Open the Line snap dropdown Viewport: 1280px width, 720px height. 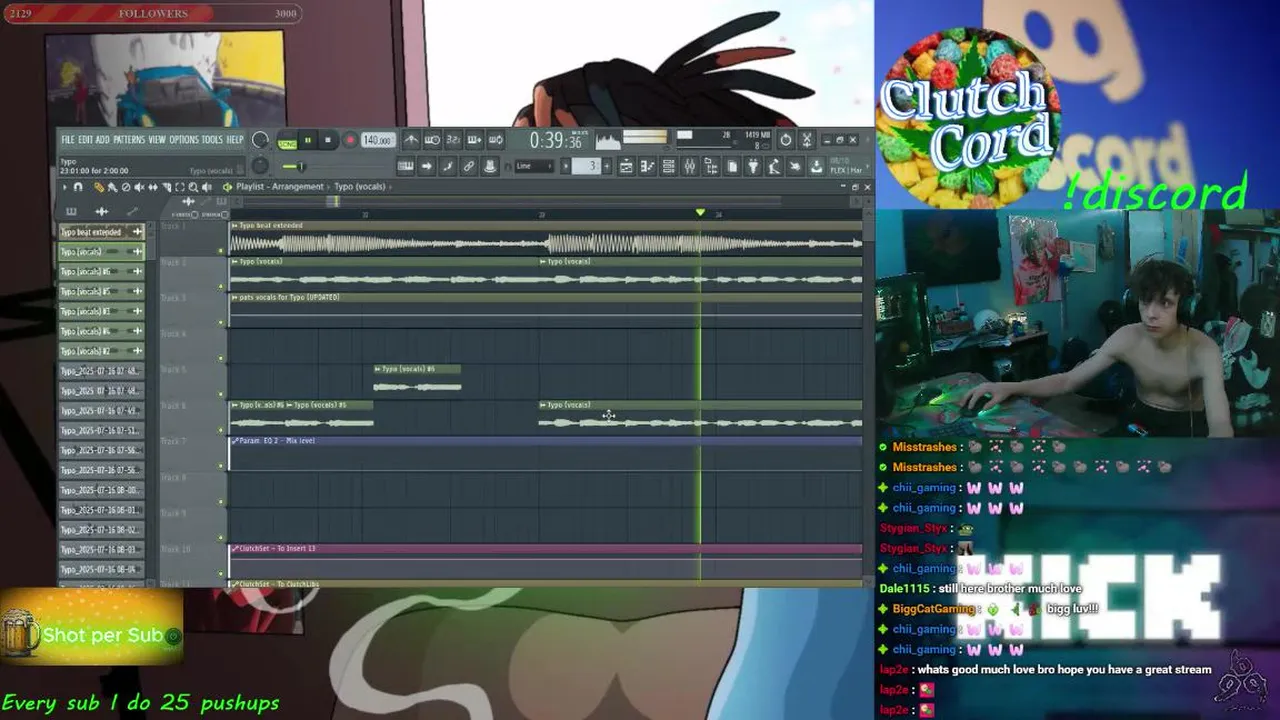(534, 166)
